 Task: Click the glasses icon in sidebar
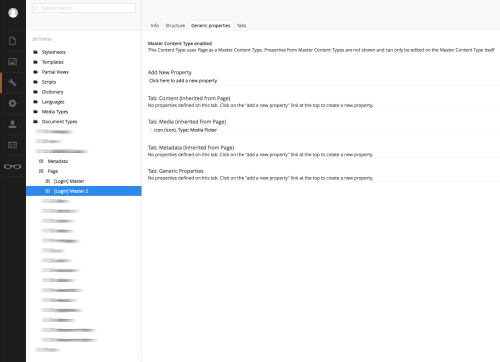(x=12, y=166)
